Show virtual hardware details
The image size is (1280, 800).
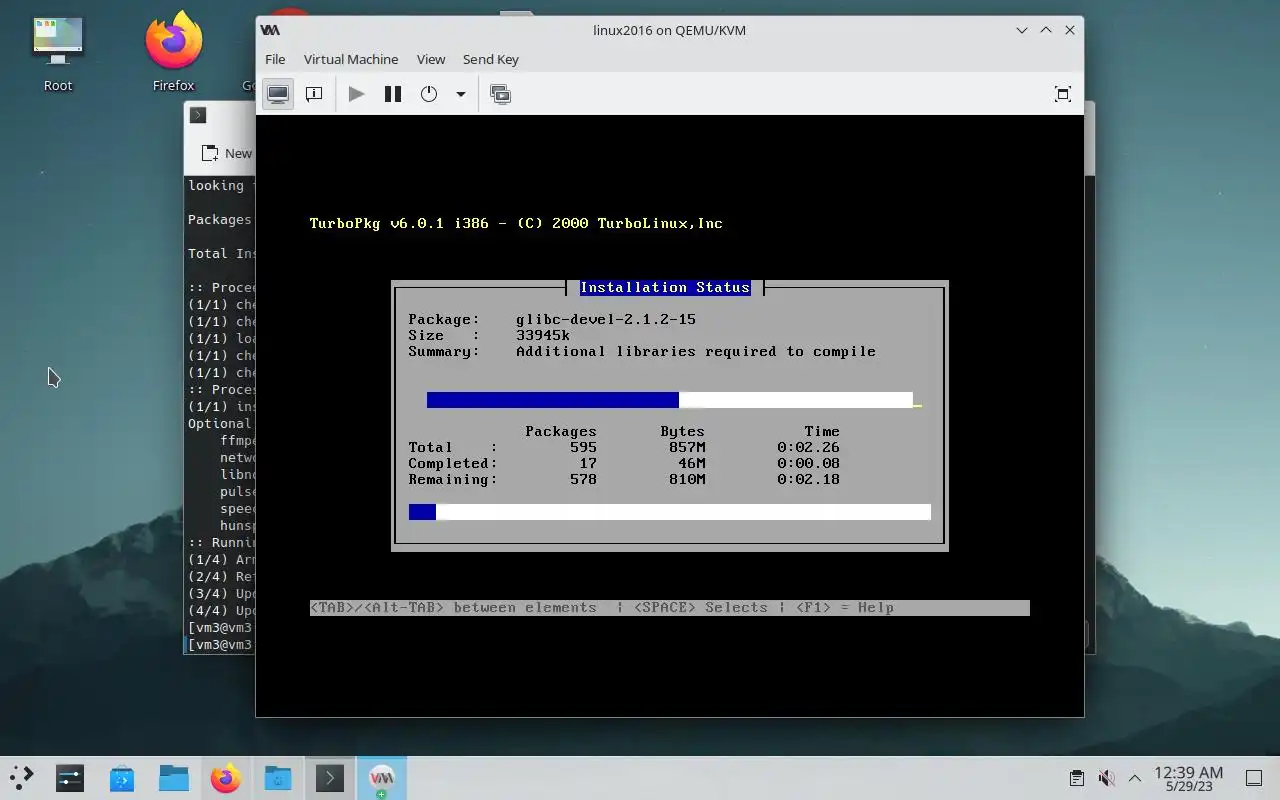[x=314, y=94]
